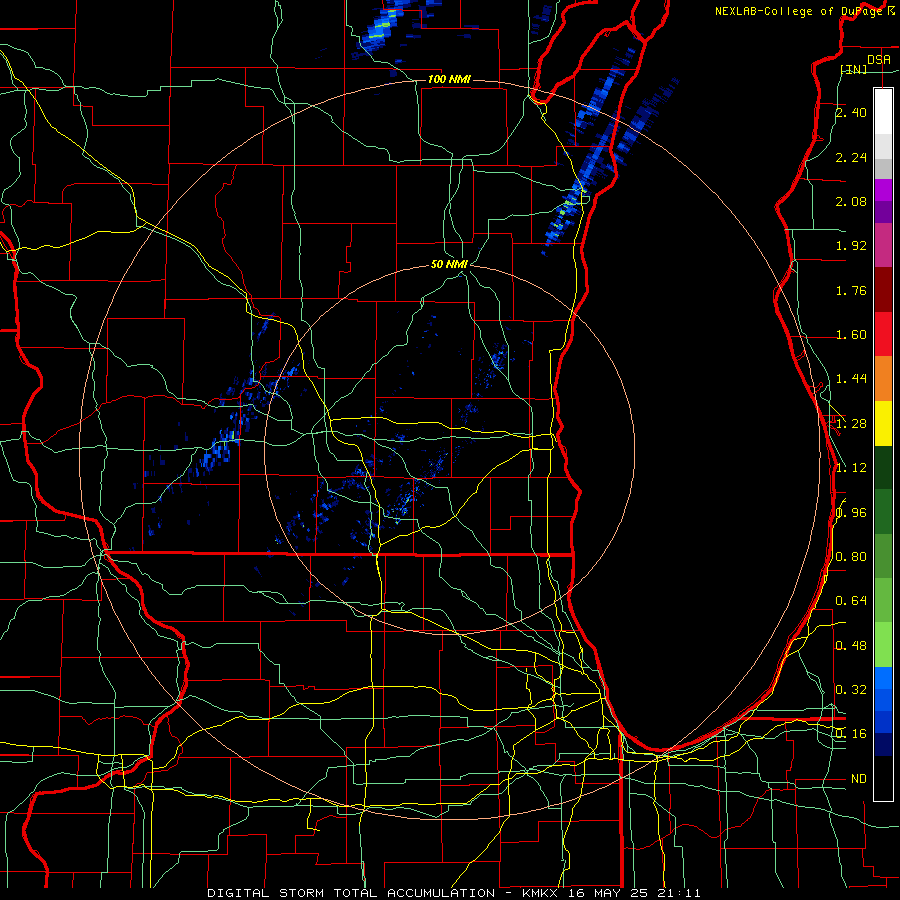Click the 1.12 legend value
The height and width of the screenshot is (900, 900).
pyautogui.click(x=851, y=468)
